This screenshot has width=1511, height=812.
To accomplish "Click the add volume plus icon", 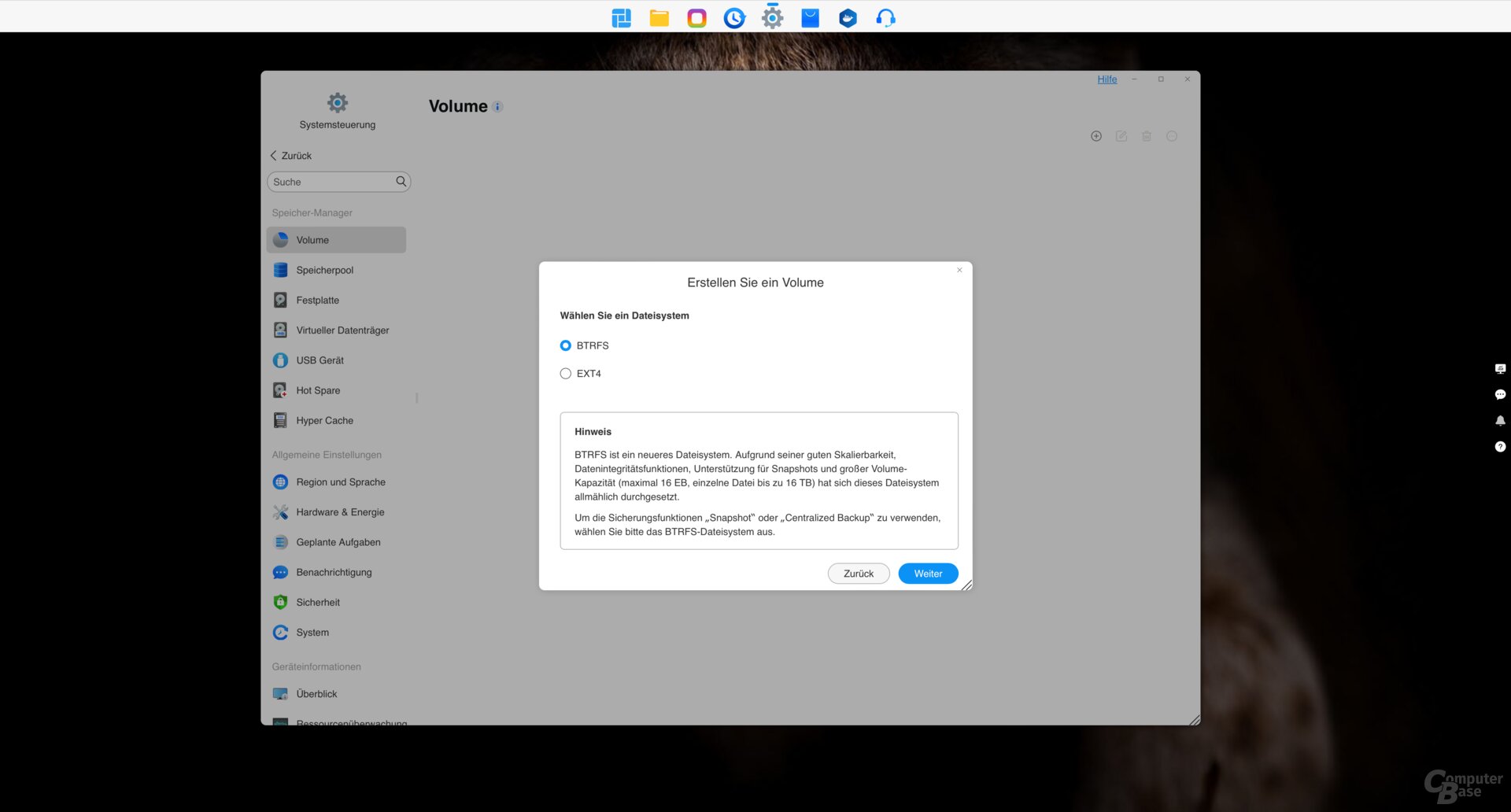I will tap(1095, 136).
